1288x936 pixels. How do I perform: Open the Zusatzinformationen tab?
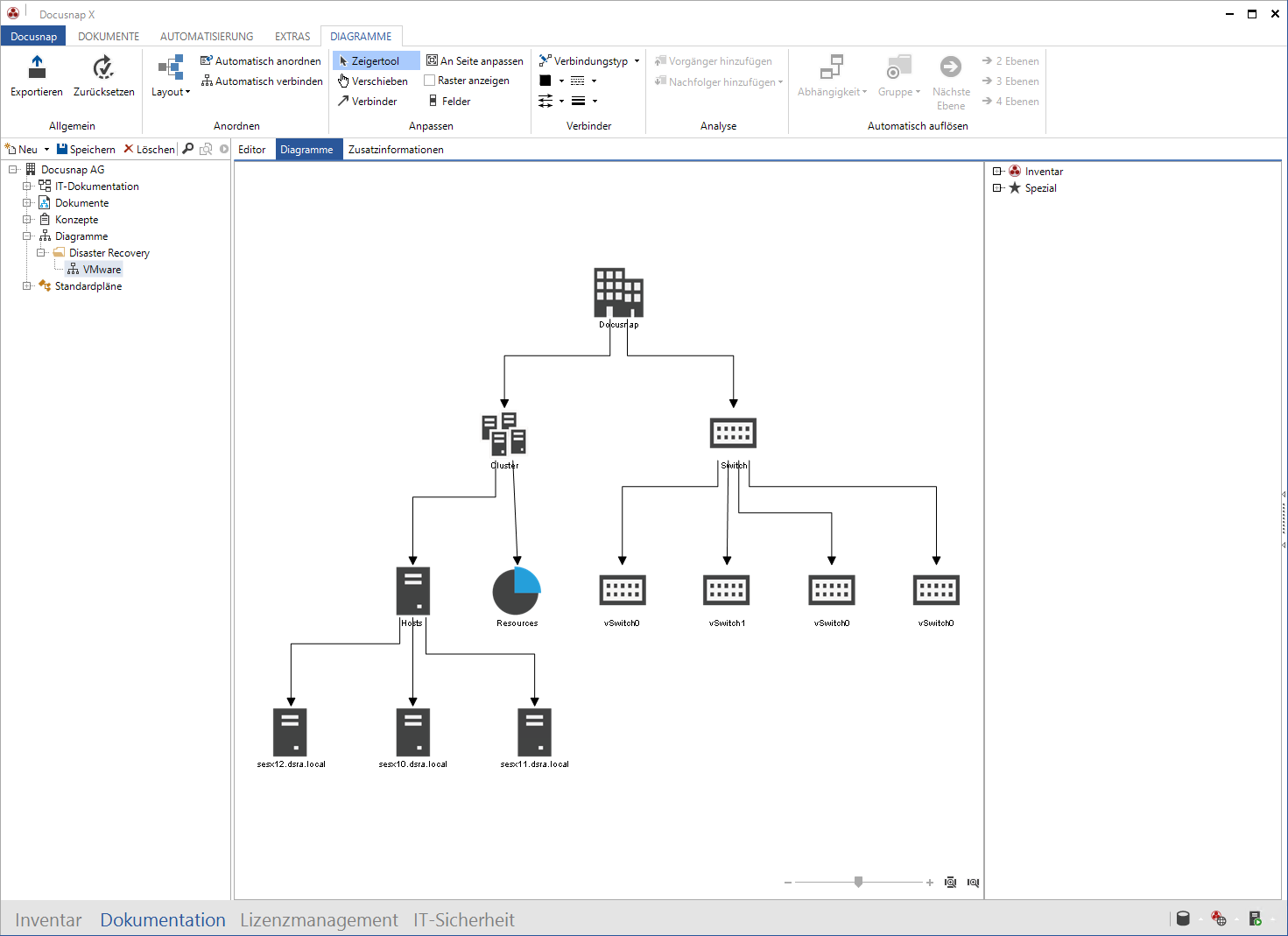396,150
